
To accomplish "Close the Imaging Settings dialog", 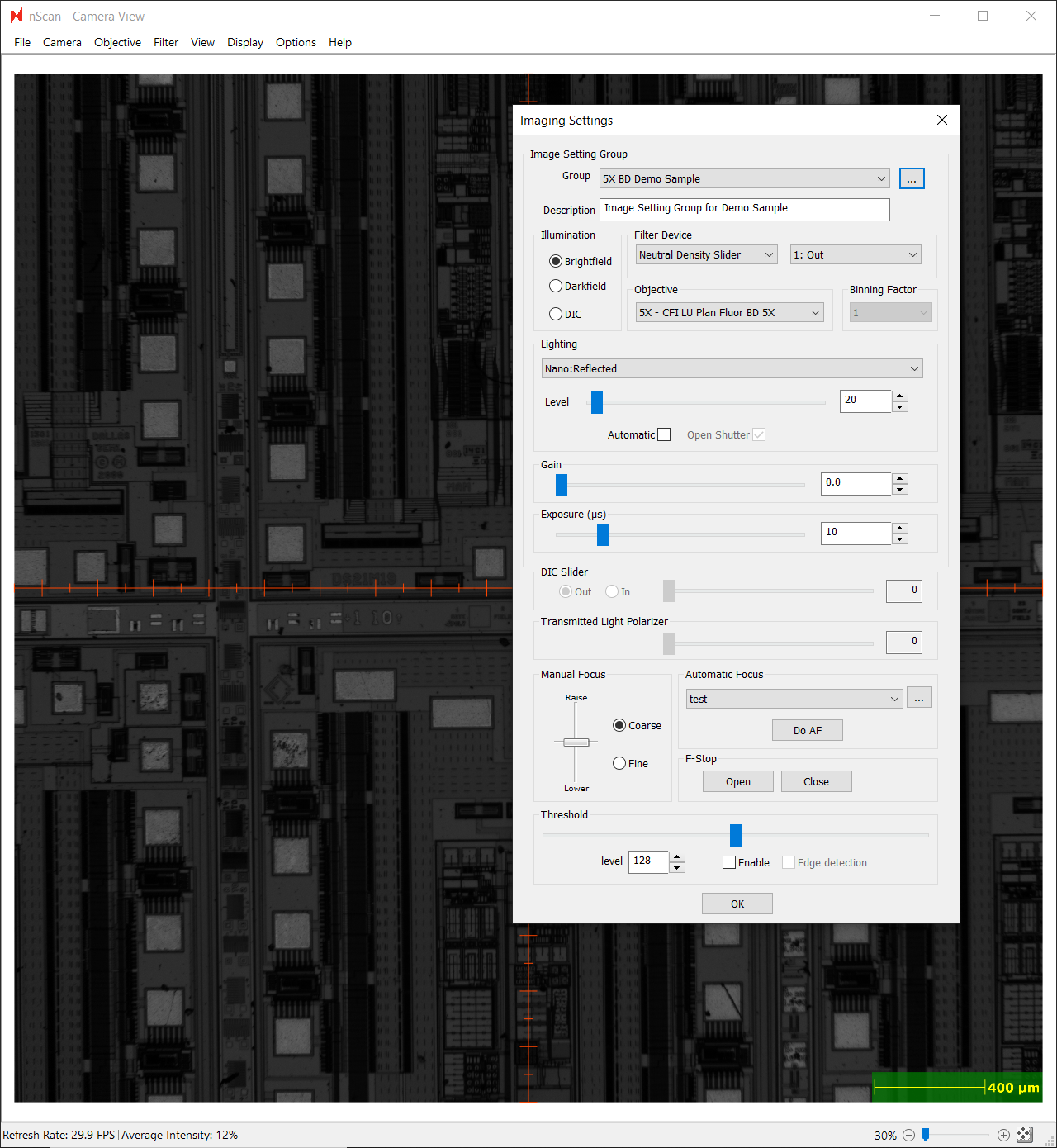I will [942, 121].
